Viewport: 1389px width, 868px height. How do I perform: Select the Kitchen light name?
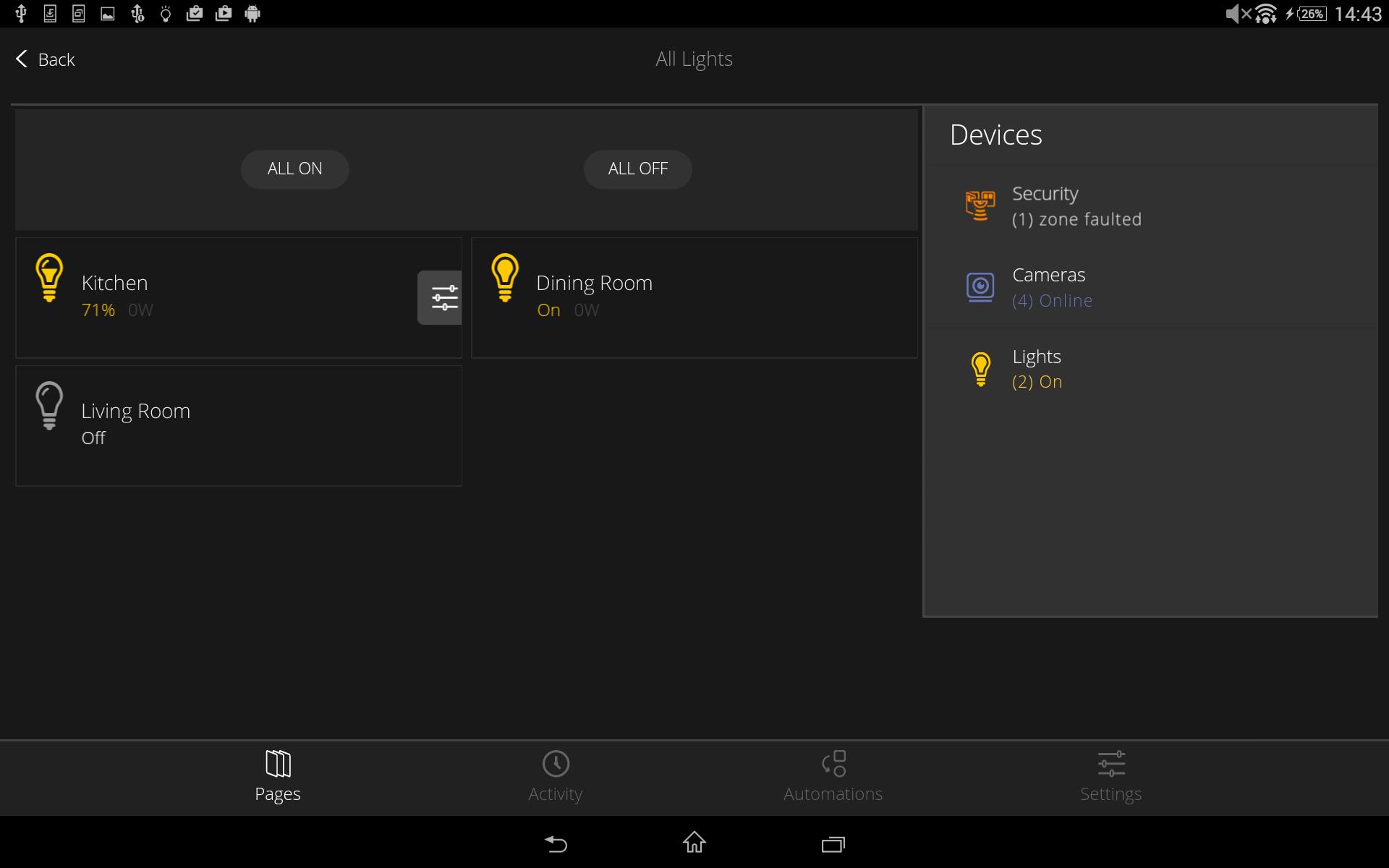(114, 283)
